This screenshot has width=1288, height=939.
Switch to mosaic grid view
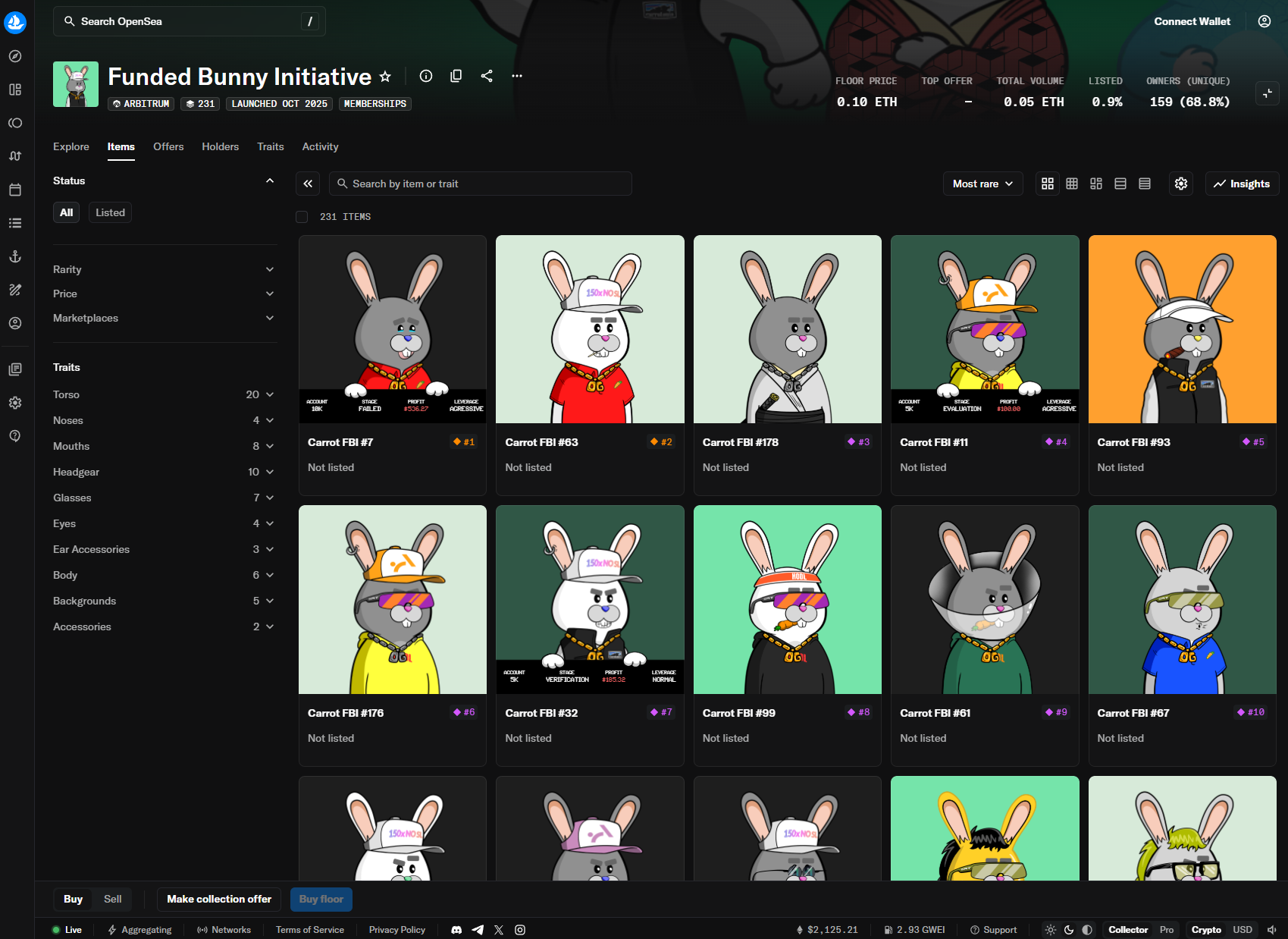point(1096,184)
